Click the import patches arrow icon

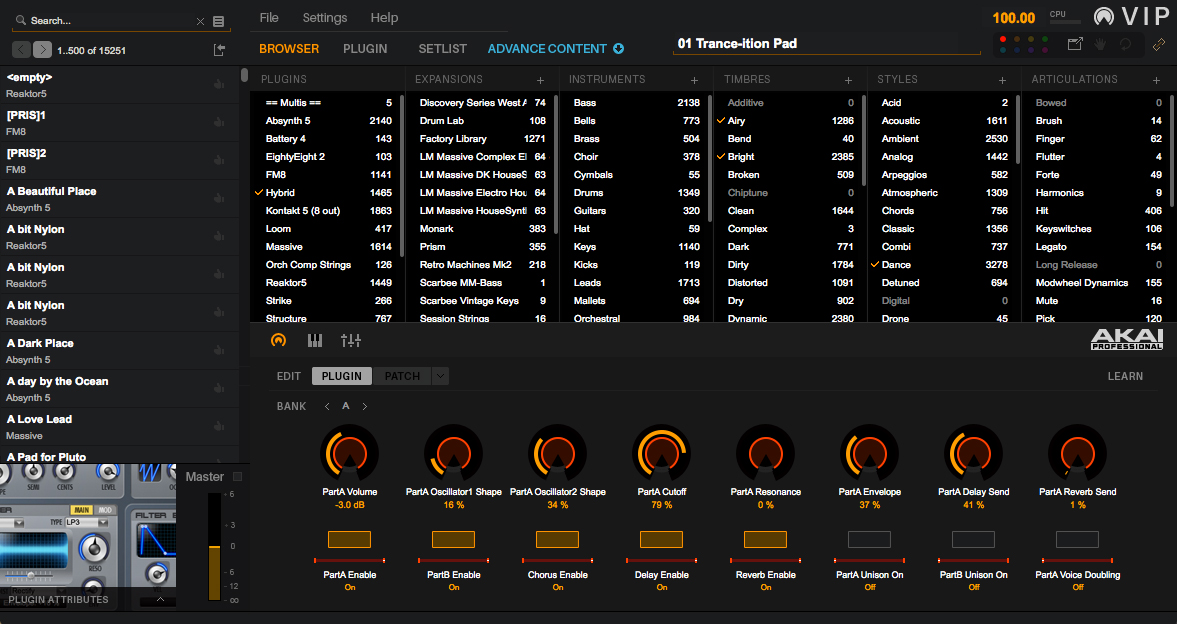[x=219, y=50]
